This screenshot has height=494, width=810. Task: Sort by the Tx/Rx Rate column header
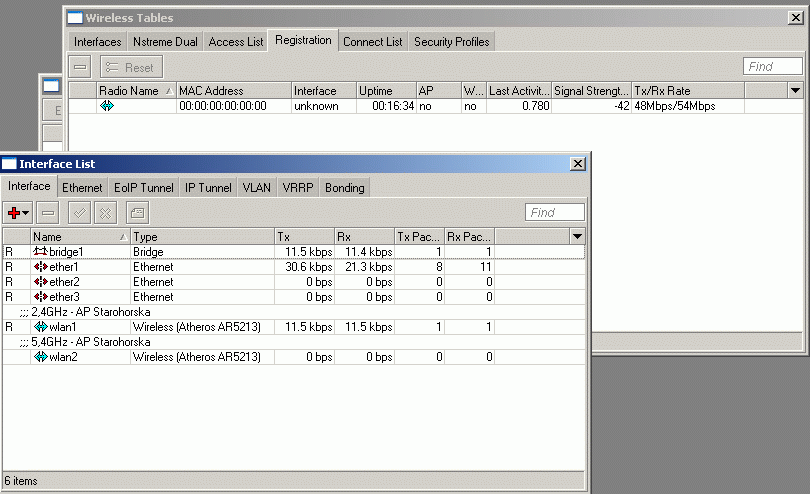point(688,90)
